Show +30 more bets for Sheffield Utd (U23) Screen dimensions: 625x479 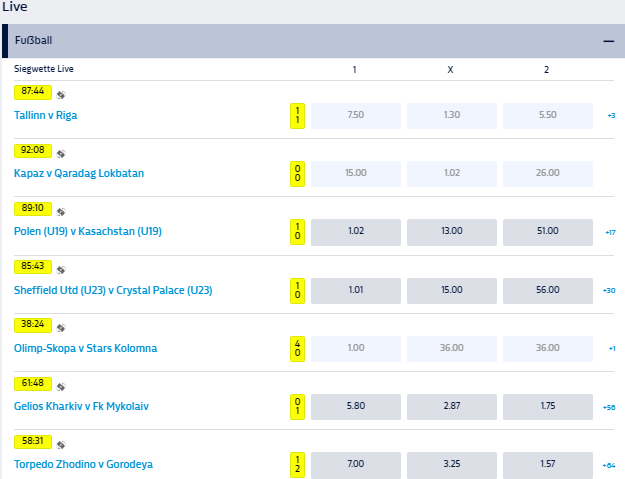[x=610, y=290]
